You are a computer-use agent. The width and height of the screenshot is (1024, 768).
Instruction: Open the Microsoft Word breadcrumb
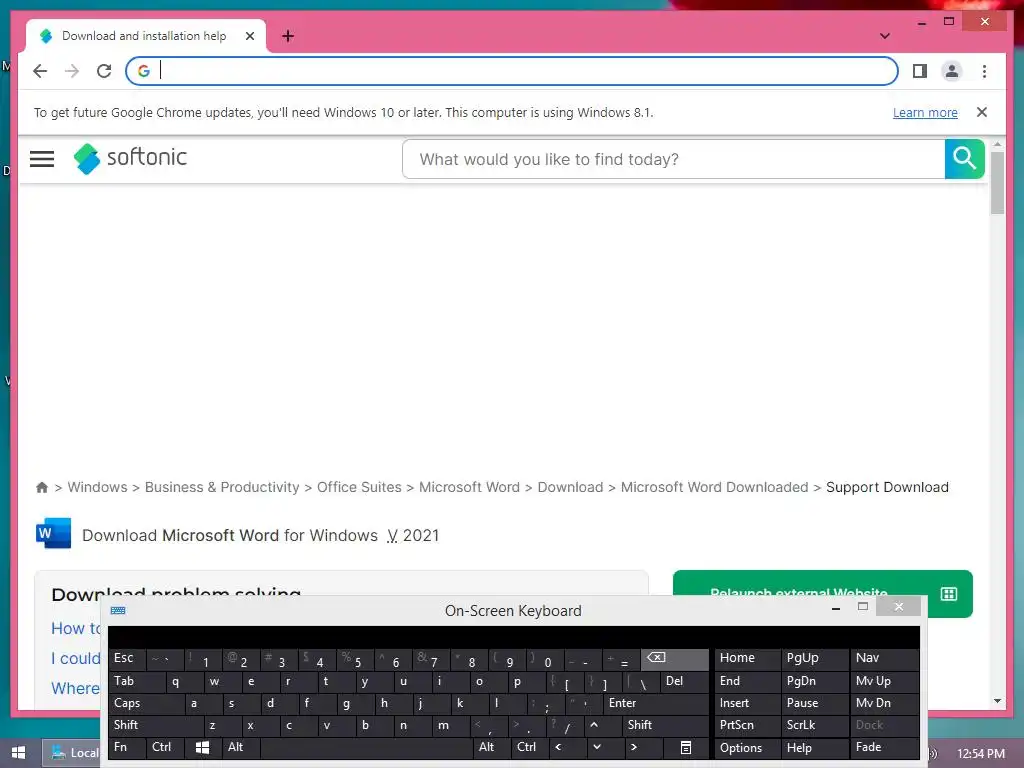(x=469, y=487)
